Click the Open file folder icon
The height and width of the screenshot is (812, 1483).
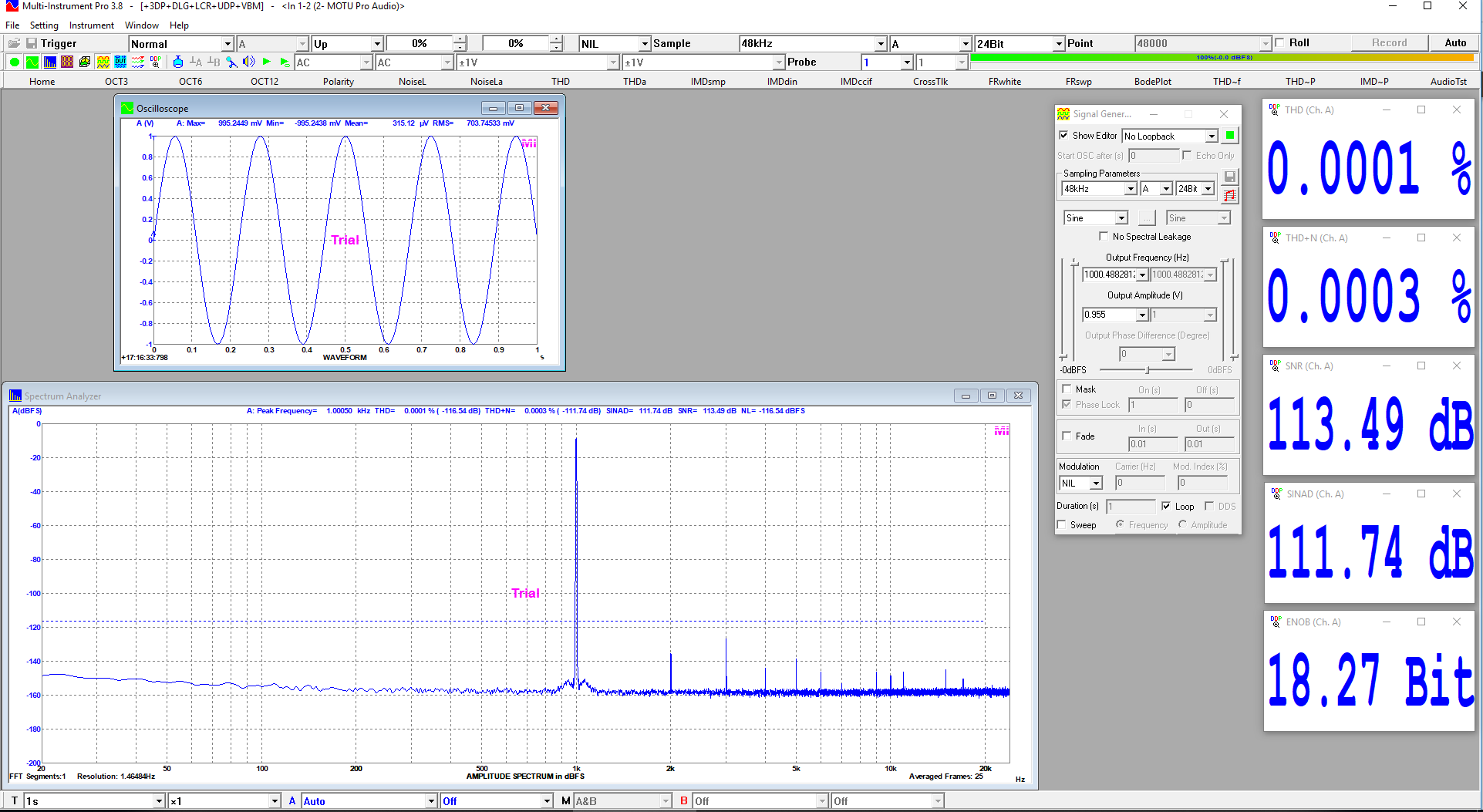pos(14,43)
